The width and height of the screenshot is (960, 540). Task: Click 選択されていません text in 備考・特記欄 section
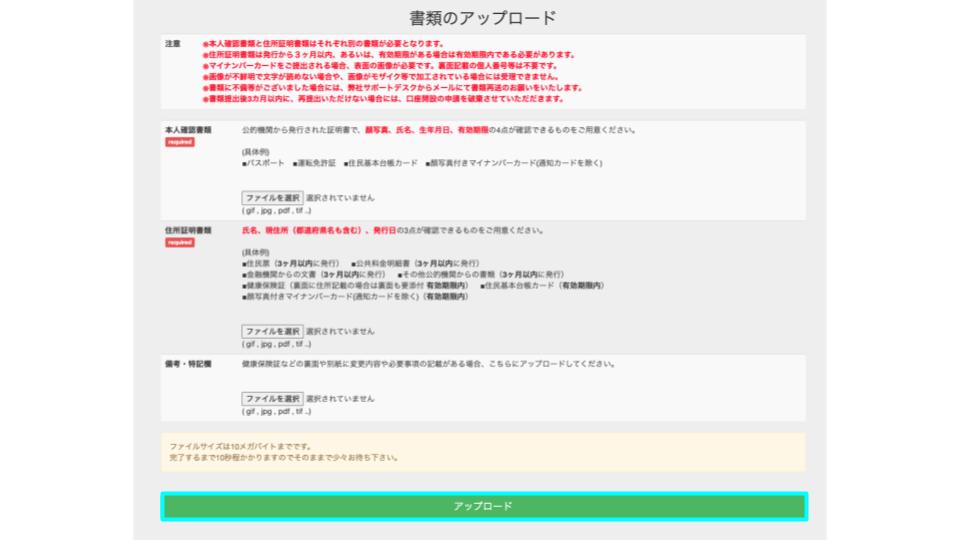click(x=340, y=398)
